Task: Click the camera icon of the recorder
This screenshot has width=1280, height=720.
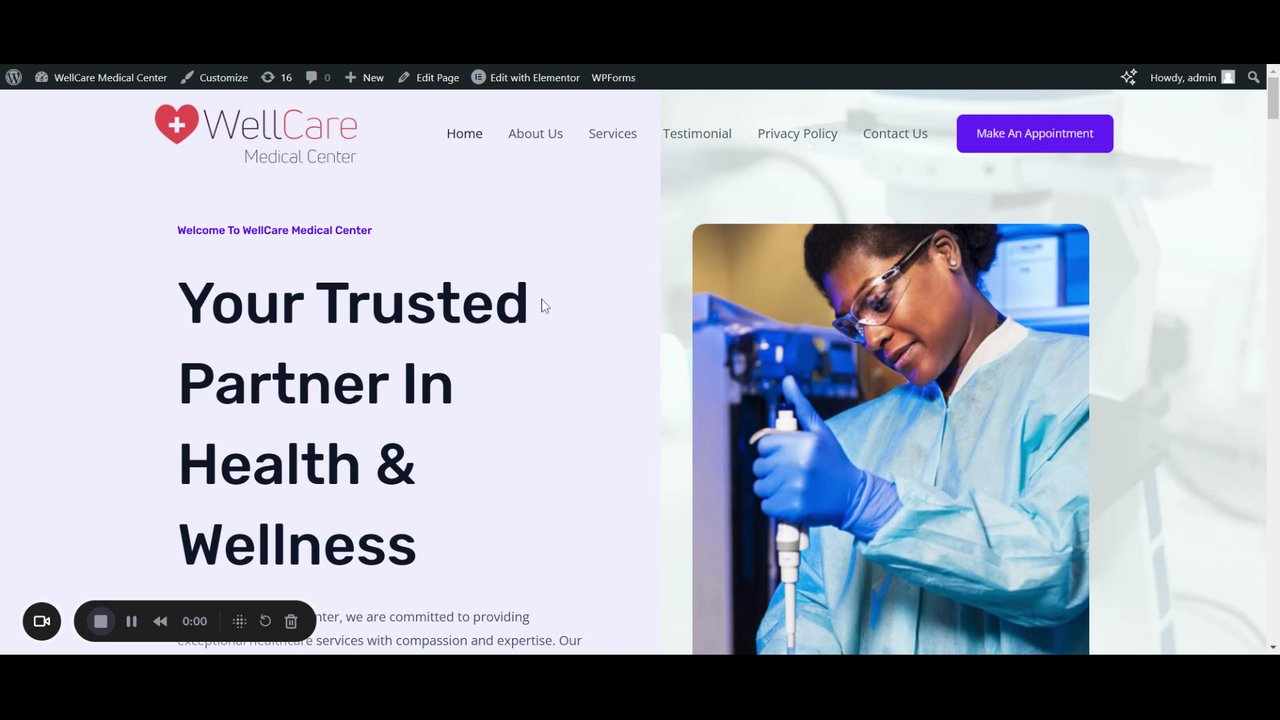Action: pyautogui.click(x=42, y=621)
